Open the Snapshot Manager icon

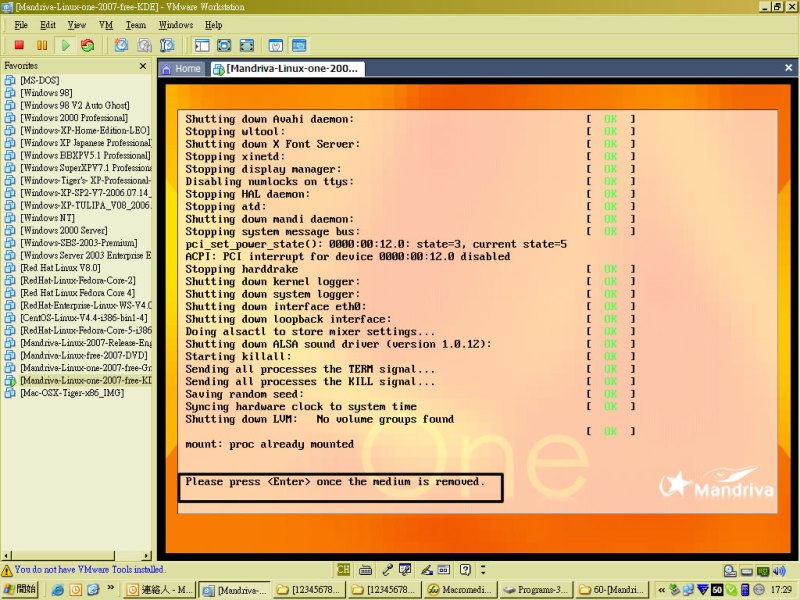point(167,45)
